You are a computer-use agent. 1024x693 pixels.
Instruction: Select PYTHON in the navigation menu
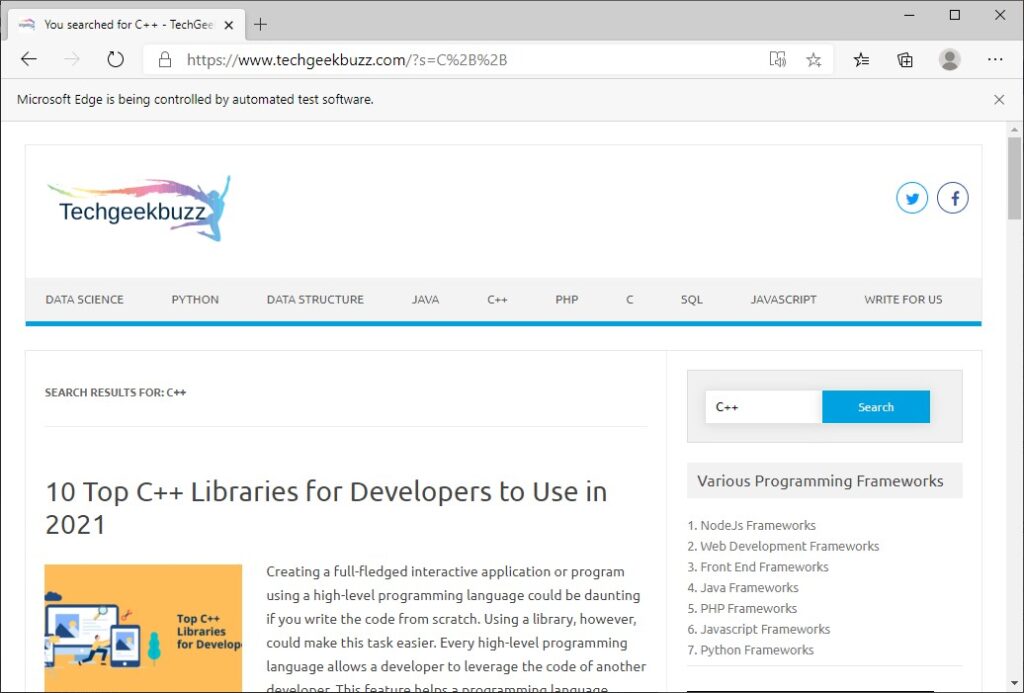pos(195,299)
